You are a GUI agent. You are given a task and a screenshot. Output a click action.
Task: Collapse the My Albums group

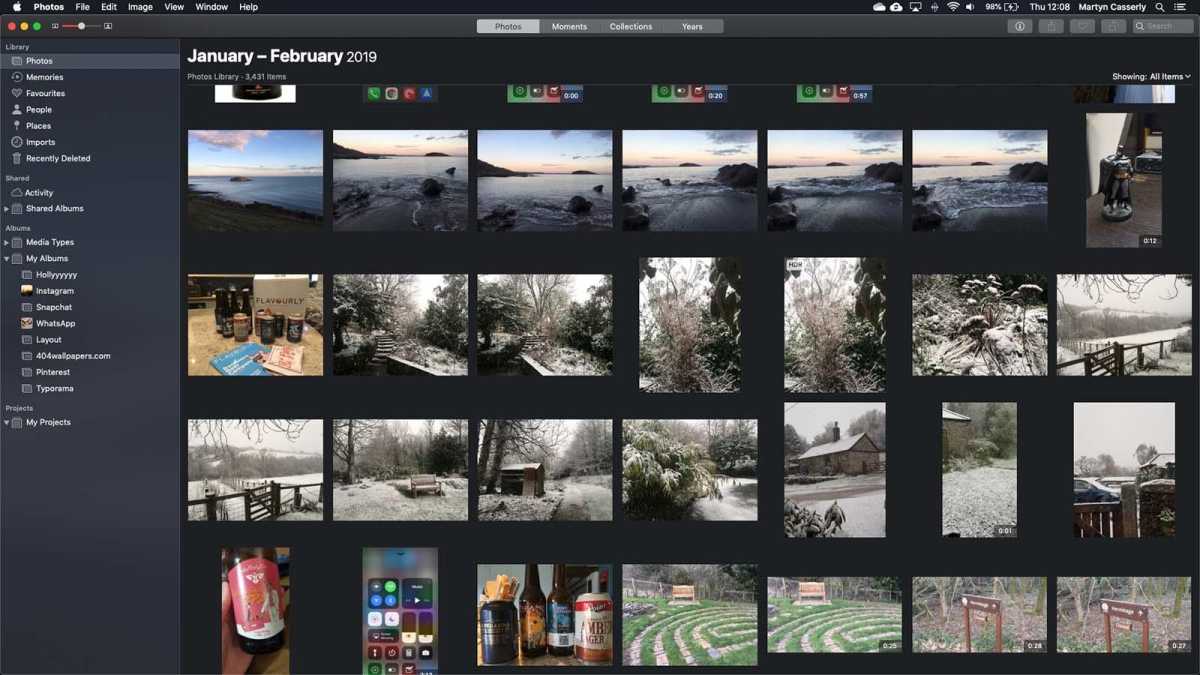click(6, 259)
